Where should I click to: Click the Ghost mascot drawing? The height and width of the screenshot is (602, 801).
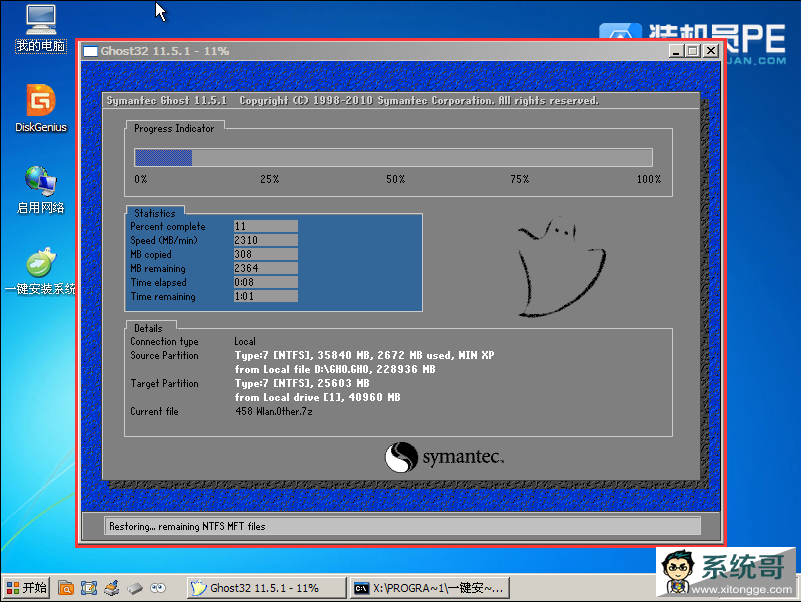(562, 266)
